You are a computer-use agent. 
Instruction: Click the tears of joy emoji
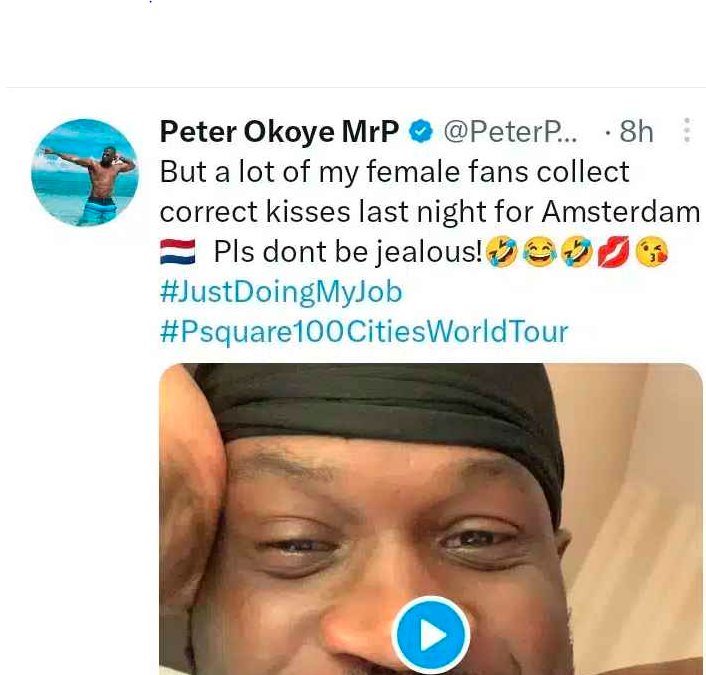coord(538,252)
